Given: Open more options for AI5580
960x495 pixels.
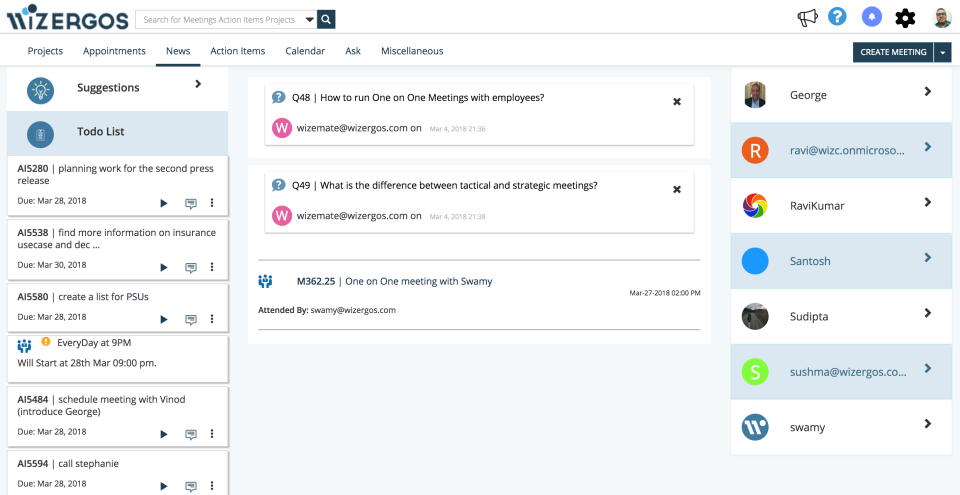Looking at the screenshot, I should coord(212,319).
